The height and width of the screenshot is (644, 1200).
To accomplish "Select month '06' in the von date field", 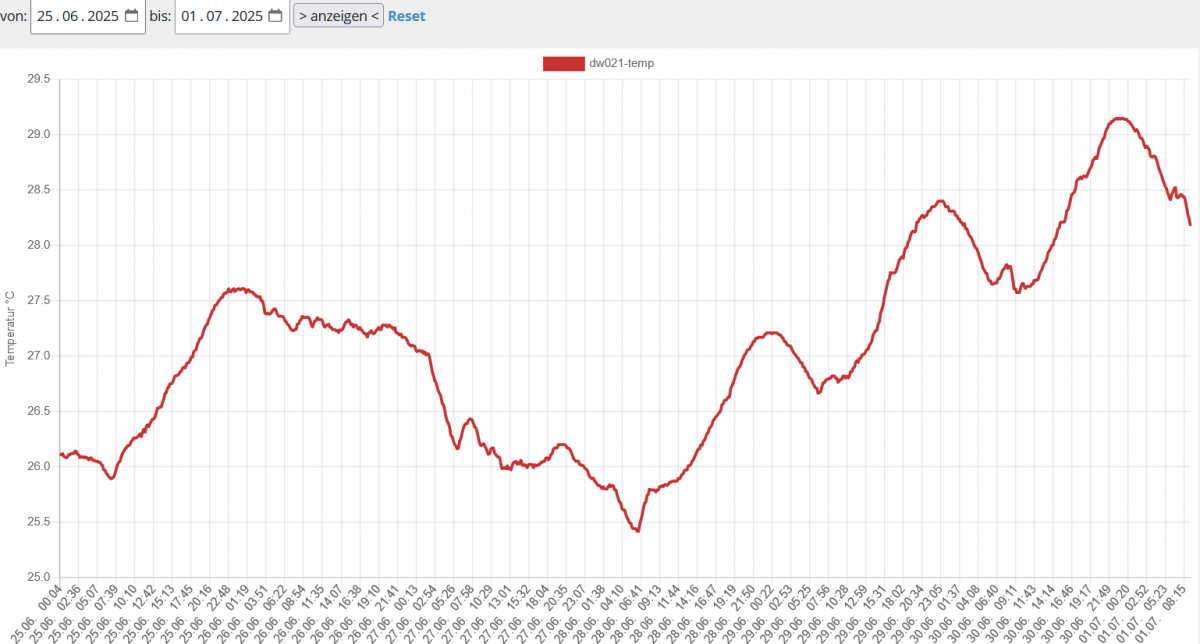I will coord(71,16).
